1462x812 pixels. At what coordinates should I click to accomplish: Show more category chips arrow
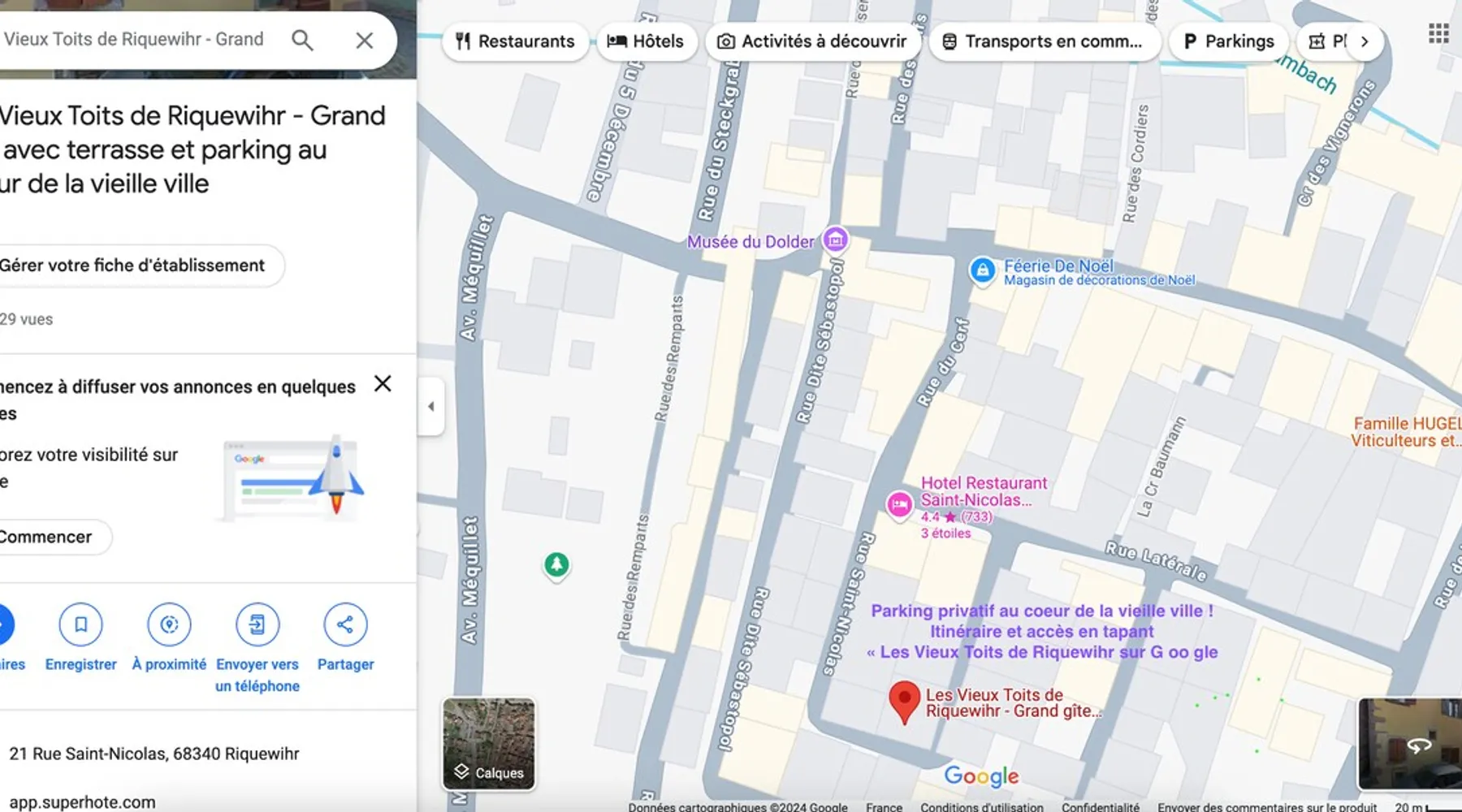point(1365,41)
